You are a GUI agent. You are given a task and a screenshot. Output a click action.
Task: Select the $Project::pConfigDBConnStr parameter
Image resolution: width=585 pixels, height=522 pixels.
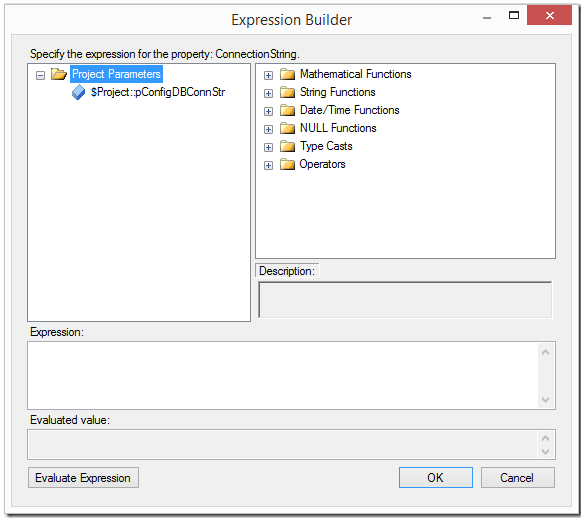(x=158, y=92)
